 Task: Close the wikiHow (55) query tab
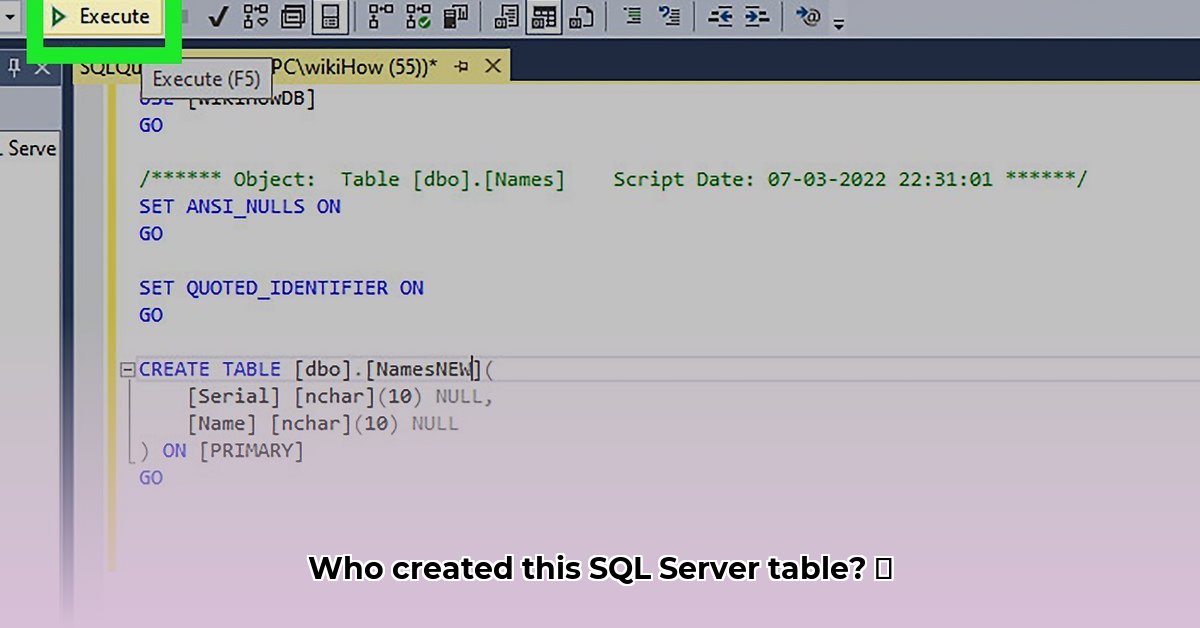492,67
